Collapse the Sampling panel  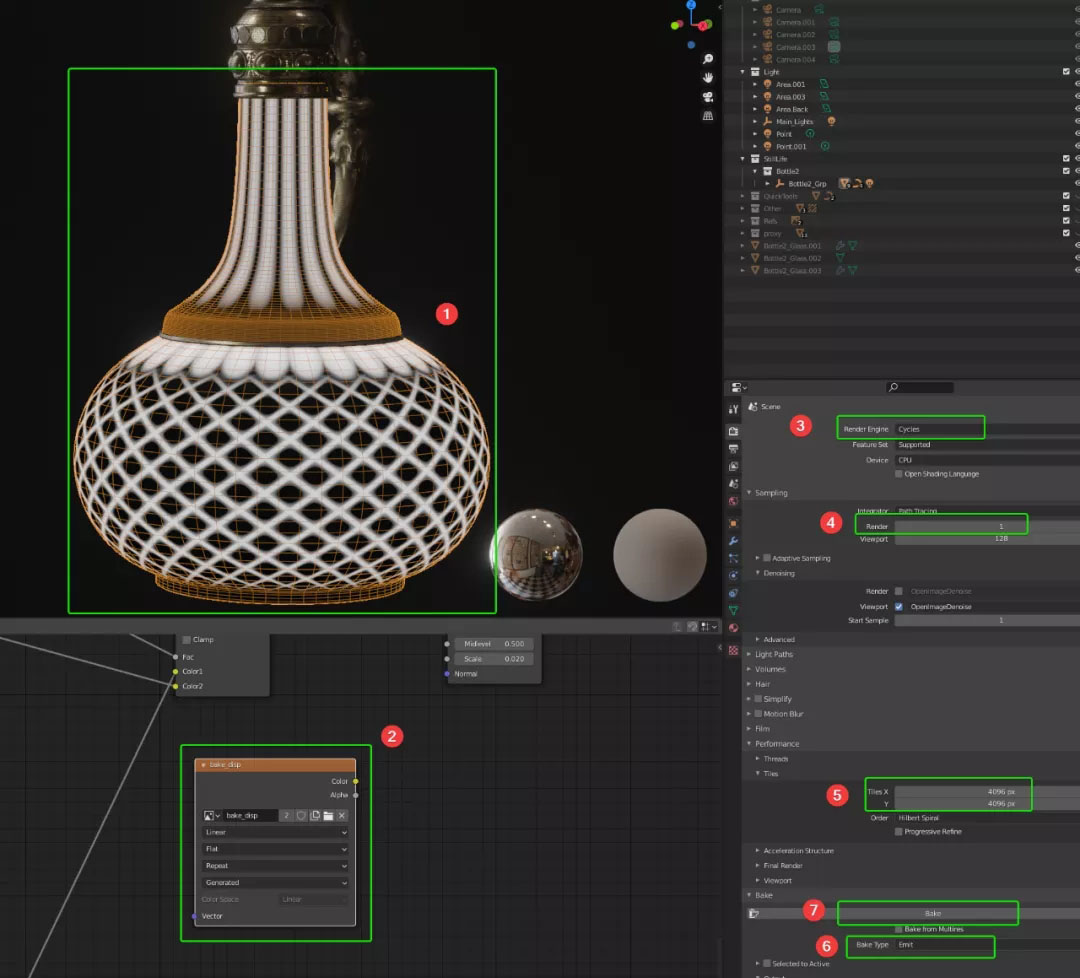point(749,492)
